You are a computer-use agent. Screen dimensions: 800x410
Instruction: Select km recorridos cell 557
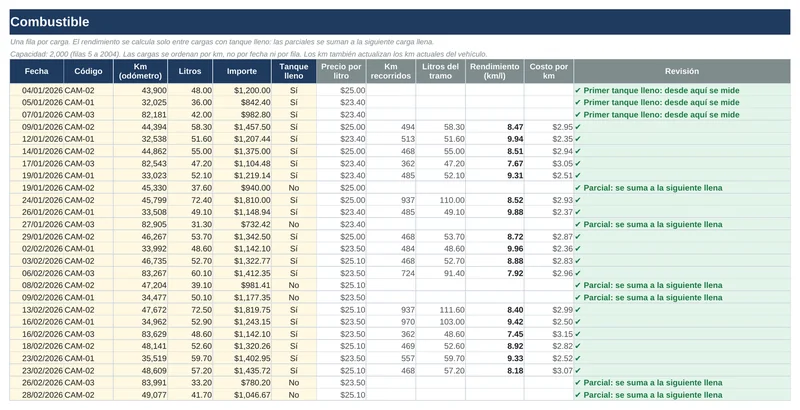point(391,358)
